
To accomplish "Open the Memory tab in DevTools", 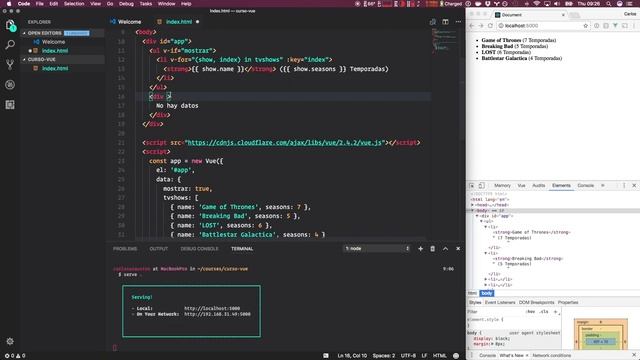I will 502,186.
